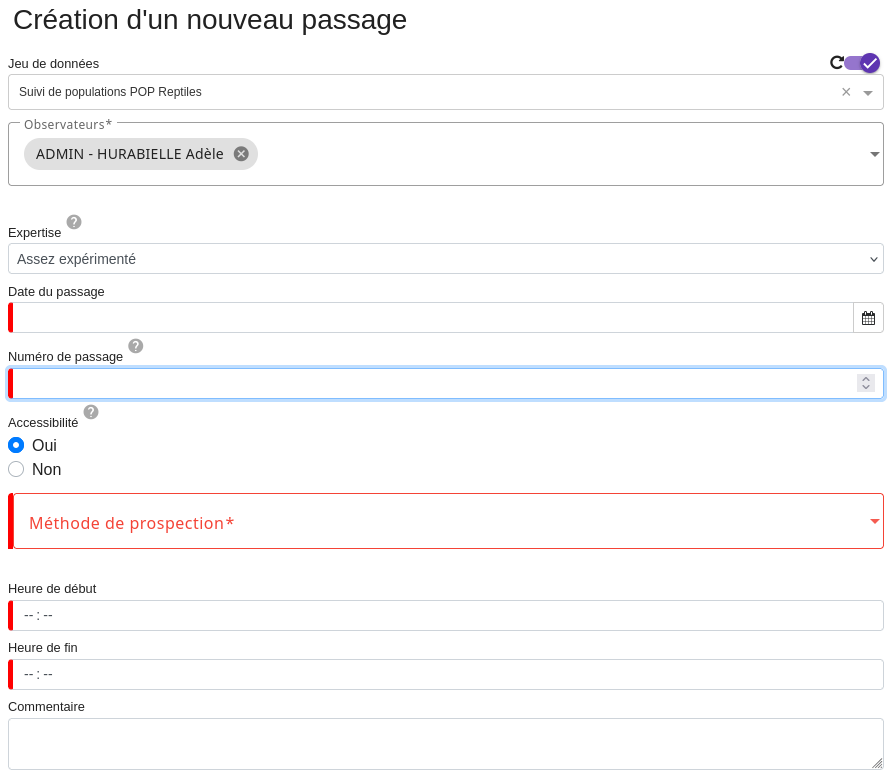Open the Expertise select menu

click(x=445, y=259)
